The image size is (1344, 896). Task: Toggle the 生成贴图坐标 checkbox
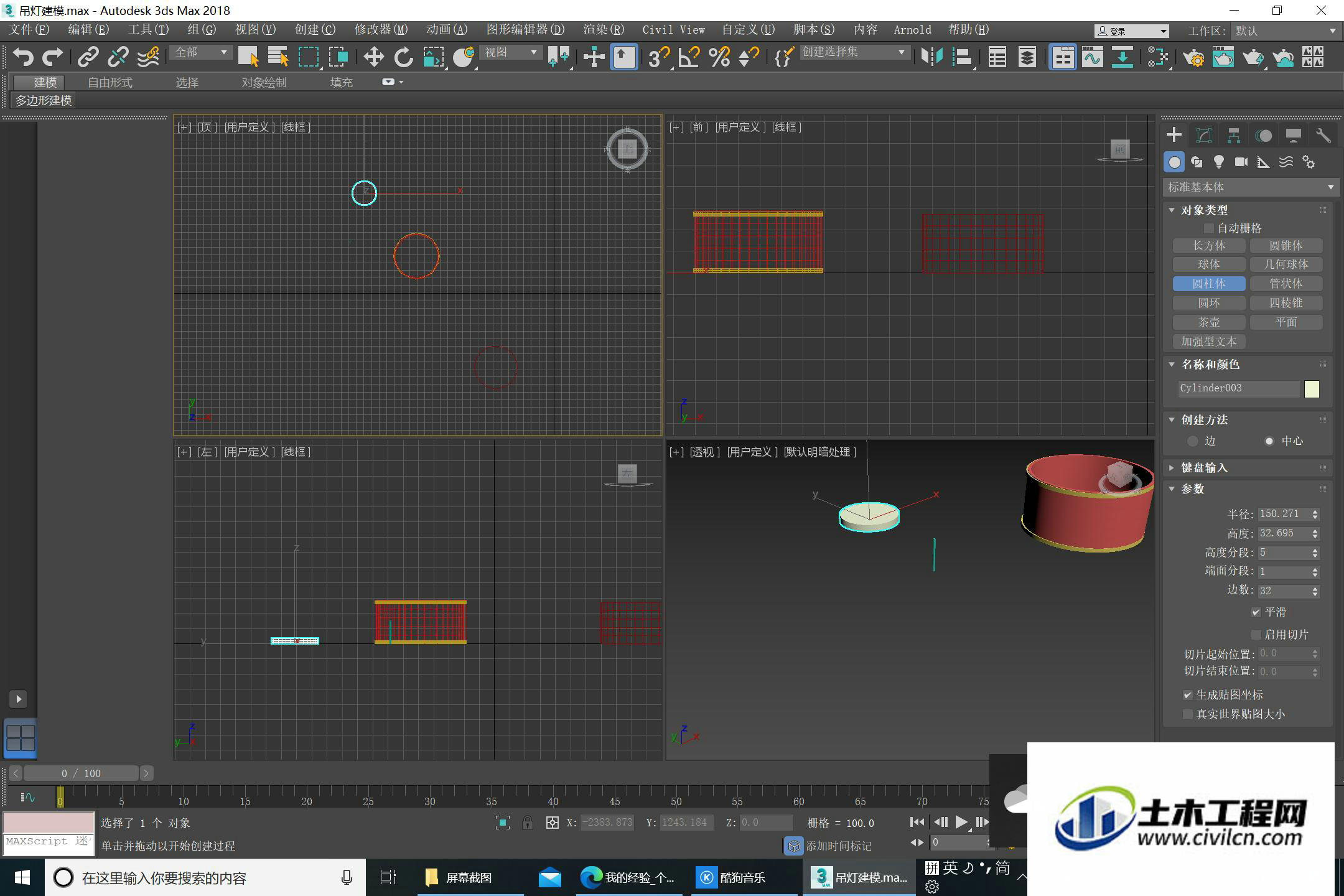1187,695
